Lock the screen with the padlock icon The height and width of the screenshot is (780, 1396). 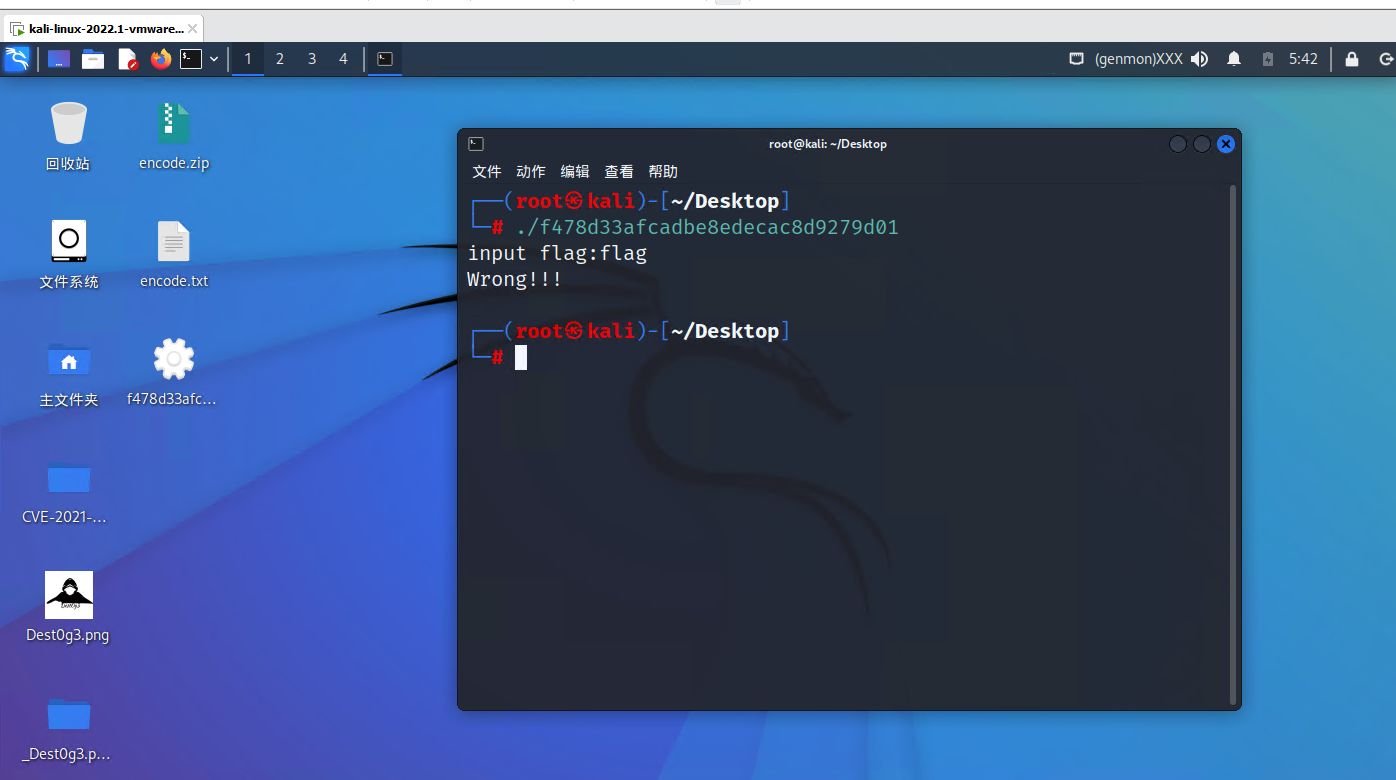(x=1352, y=59)
